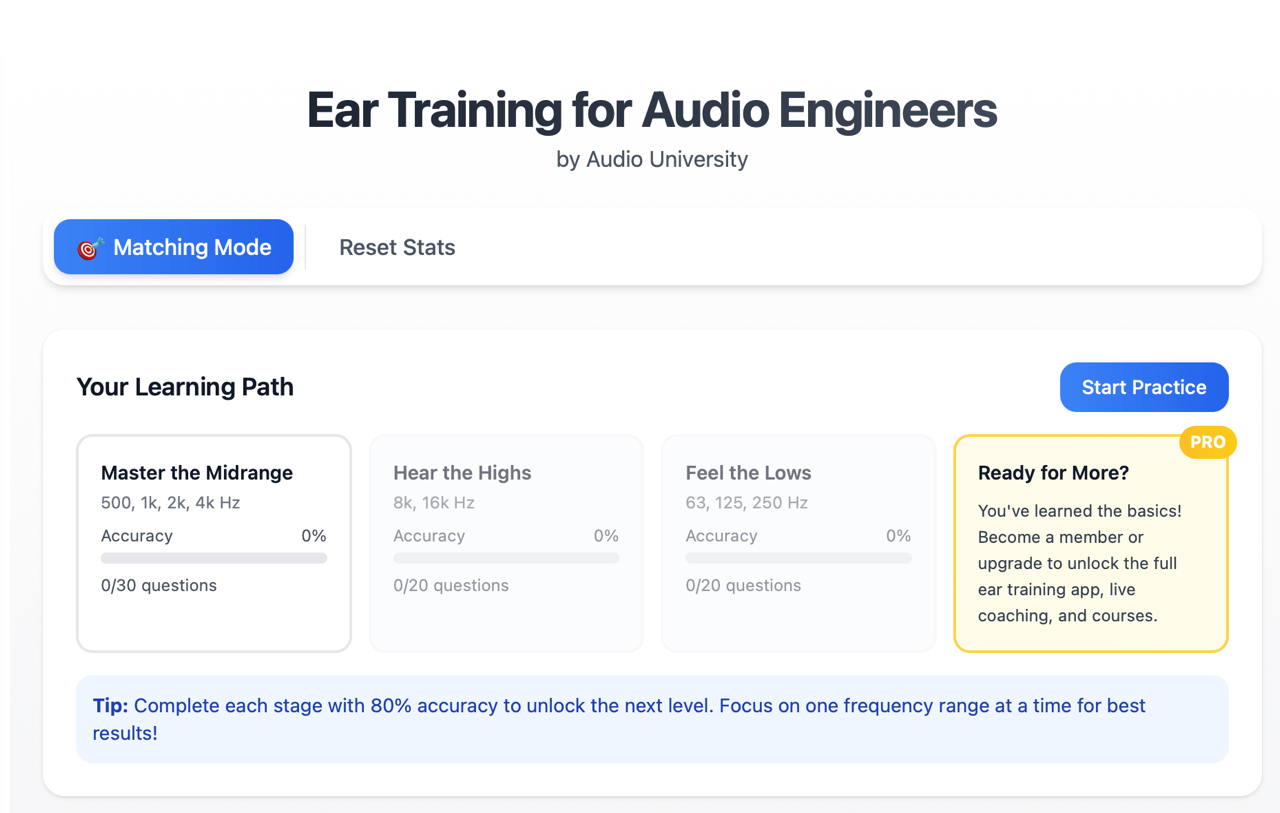Click the Midrange accuracy progress bar

214,558
